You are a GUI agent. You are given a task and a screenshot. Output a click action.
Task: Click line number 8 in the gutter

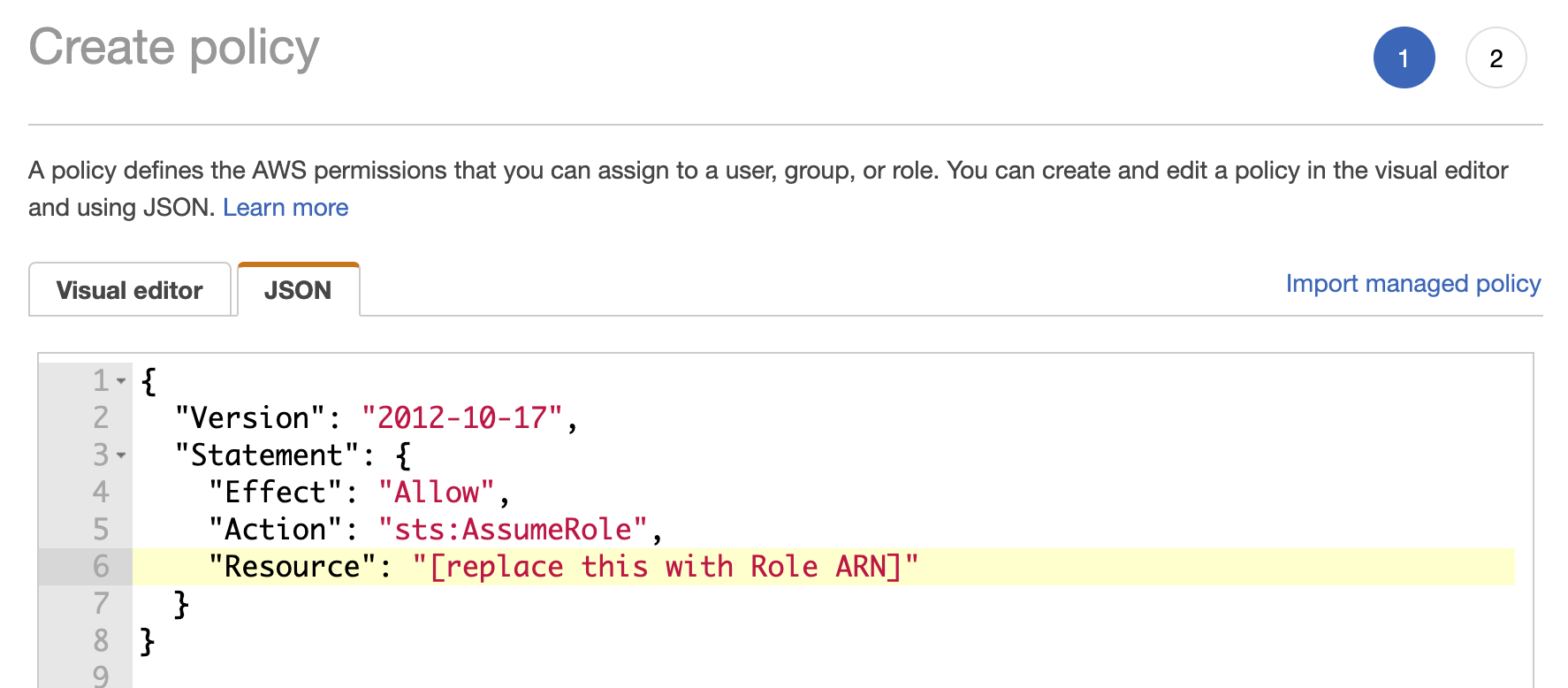[101, 641]
